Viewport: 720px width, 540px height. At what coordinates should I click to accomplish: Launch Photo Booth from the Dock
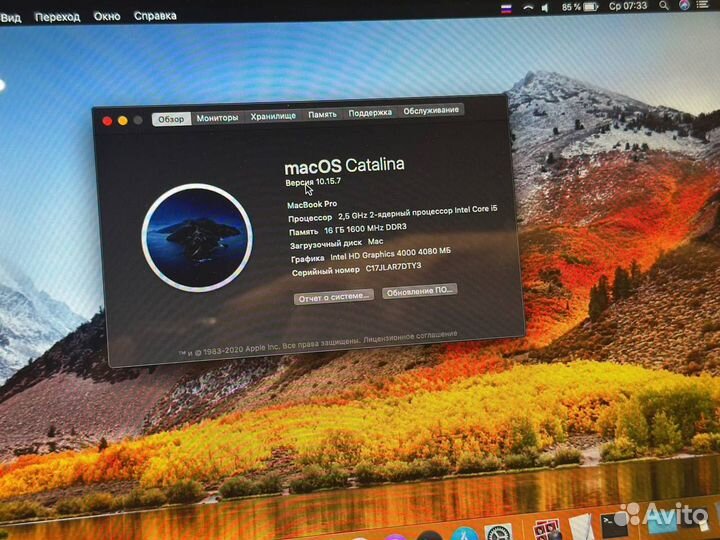[x=546, y=530]
